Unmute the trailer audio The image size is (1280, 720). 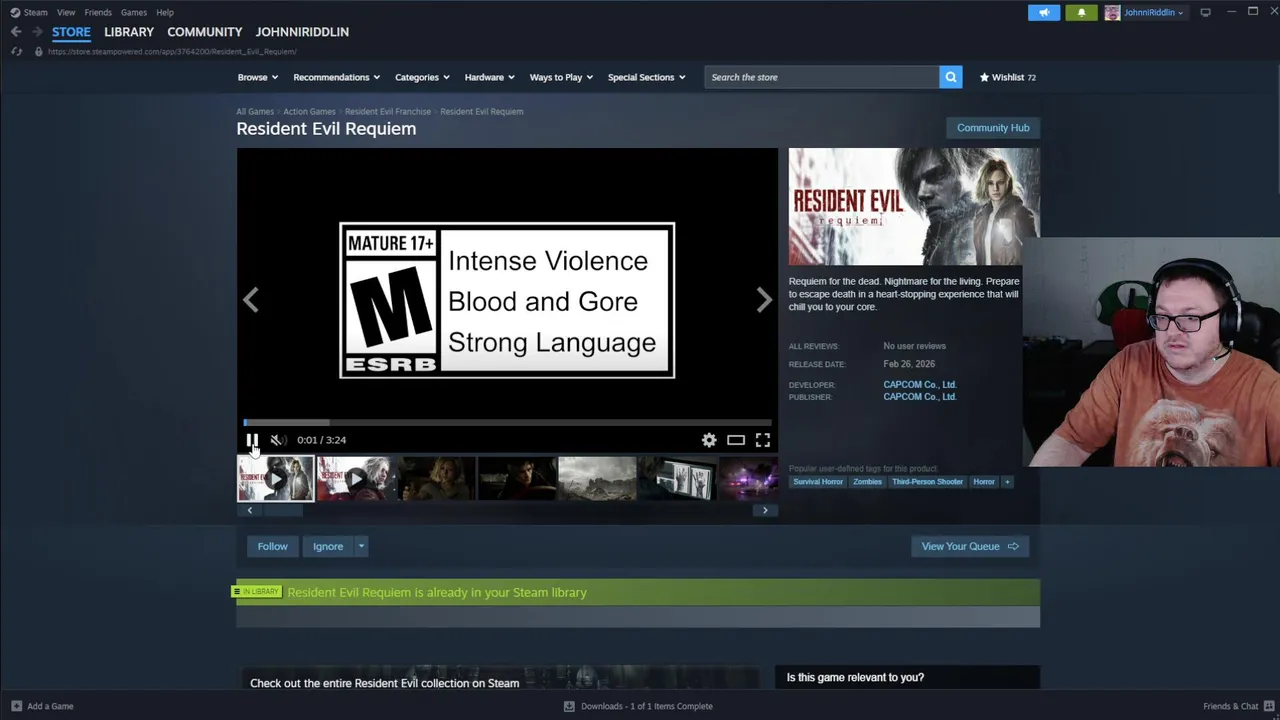[x=278, y=440]
